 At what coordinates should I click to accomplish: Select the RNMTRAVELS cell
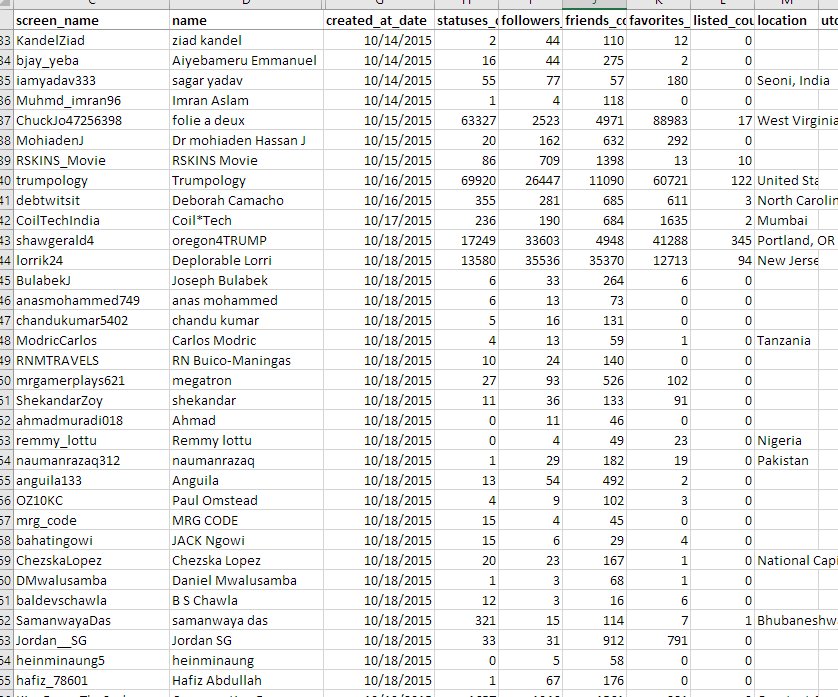pos(91,360)
